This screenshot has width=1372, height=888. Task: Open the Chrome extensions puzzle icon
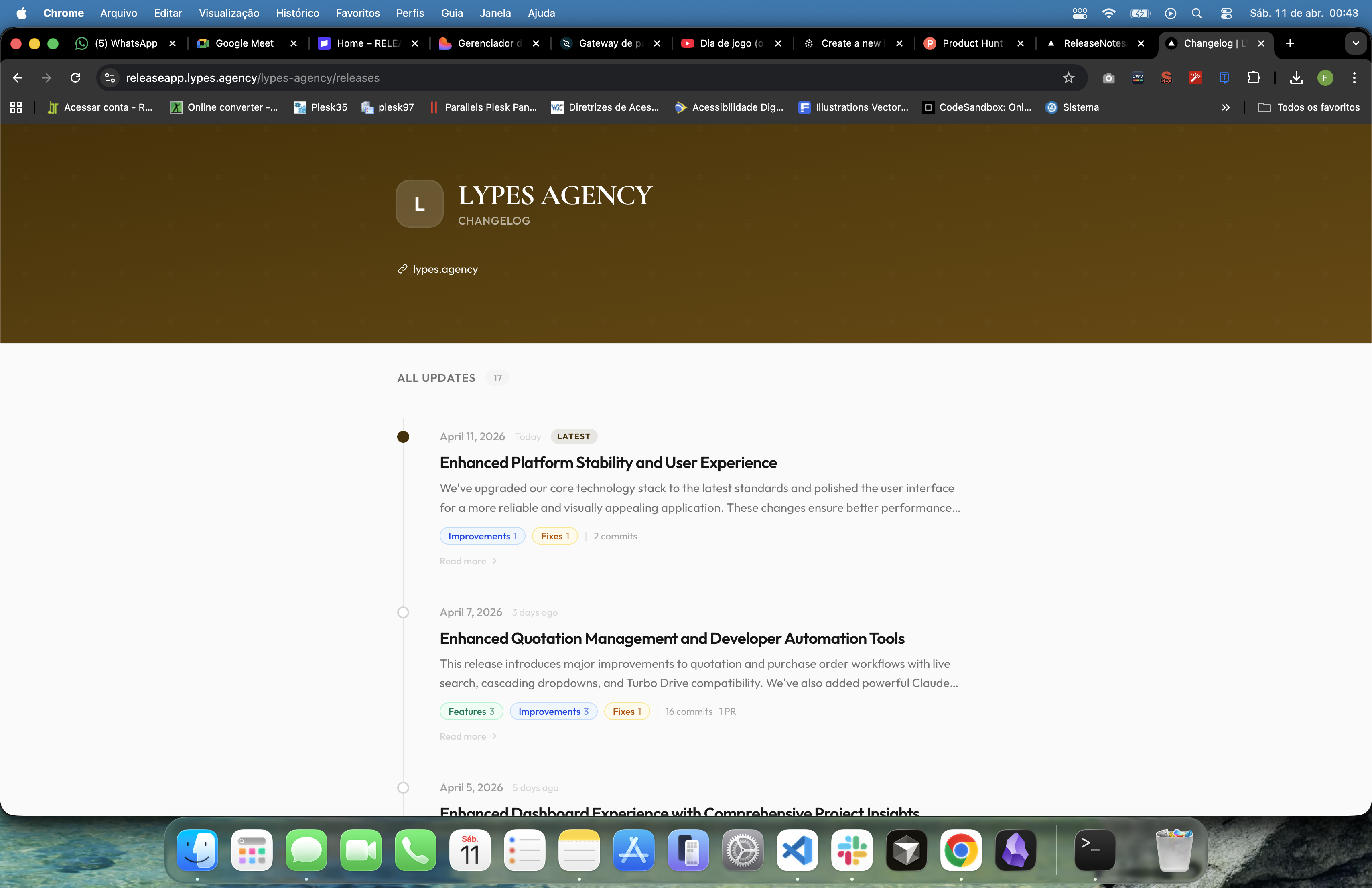(1253, 78)
